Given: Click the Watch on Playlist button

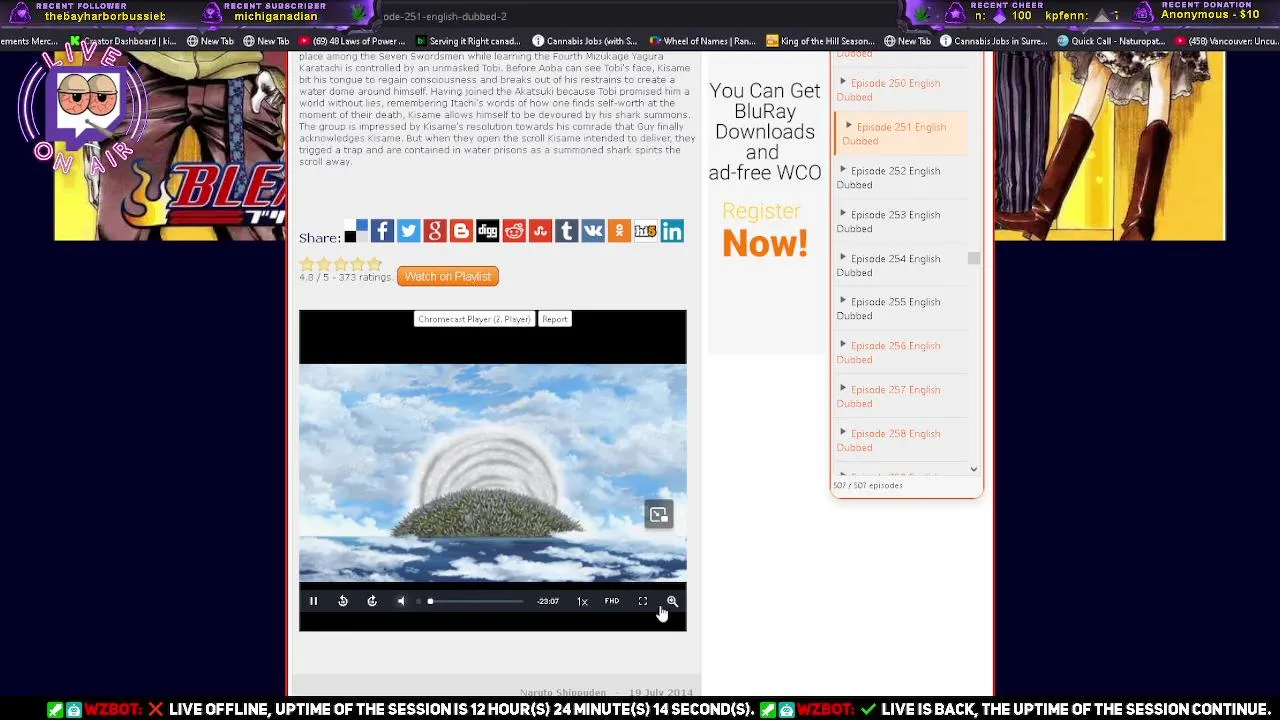Looking at the screenshot, I should click(448, 276).
